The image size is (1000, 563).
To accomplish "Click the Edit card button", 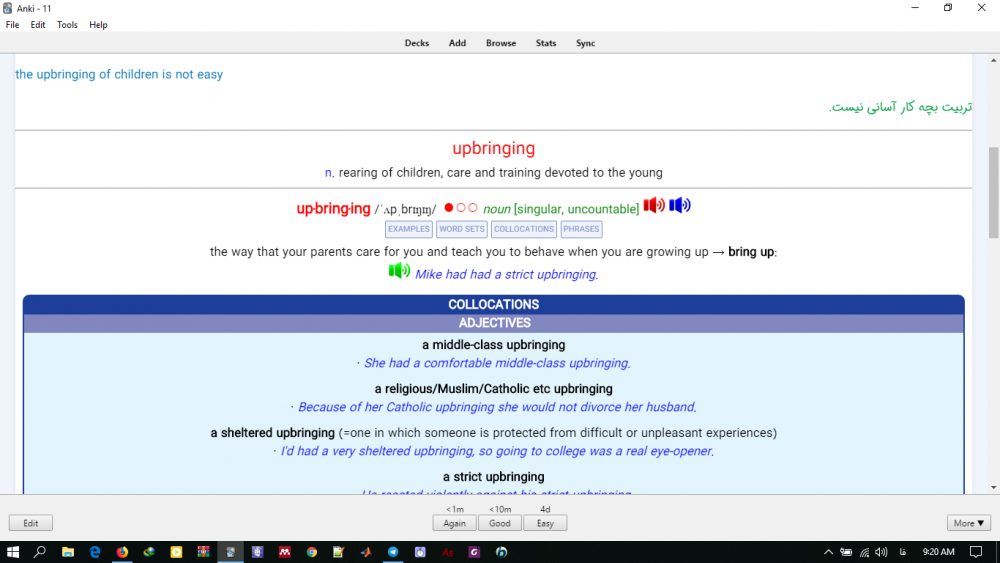I will 31,523.
